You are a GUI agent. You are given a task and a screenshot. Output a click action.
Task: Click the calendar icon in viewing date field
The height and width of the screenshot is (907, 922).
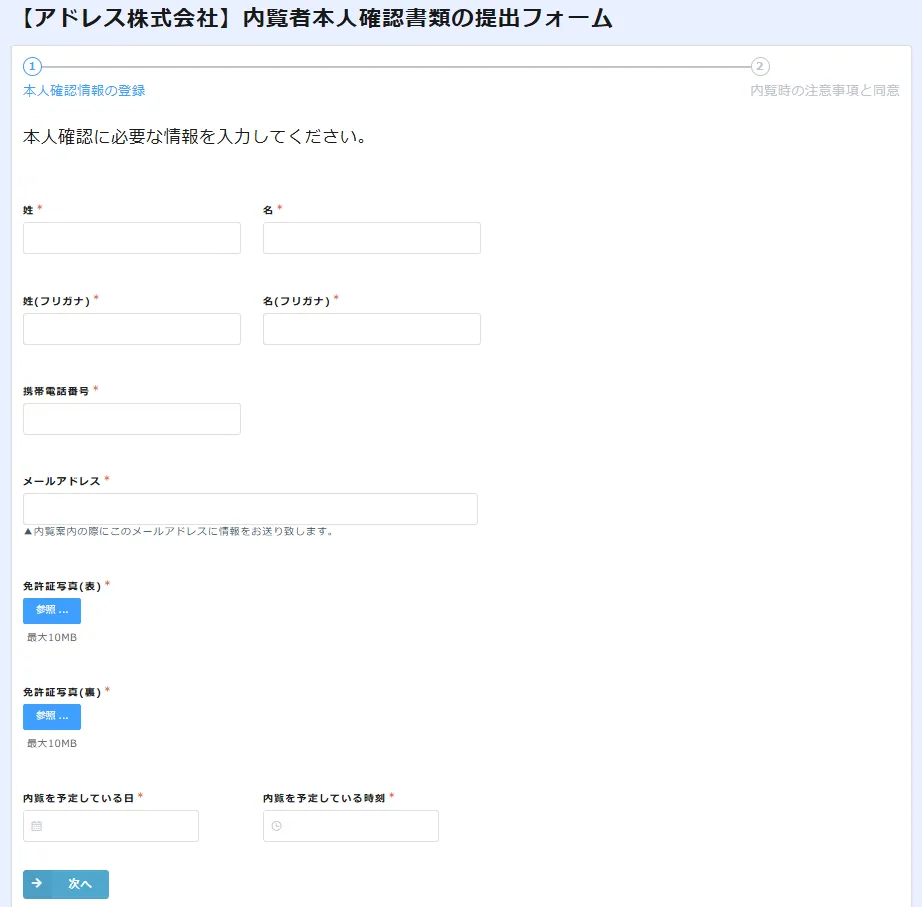[x=37, y=826]
